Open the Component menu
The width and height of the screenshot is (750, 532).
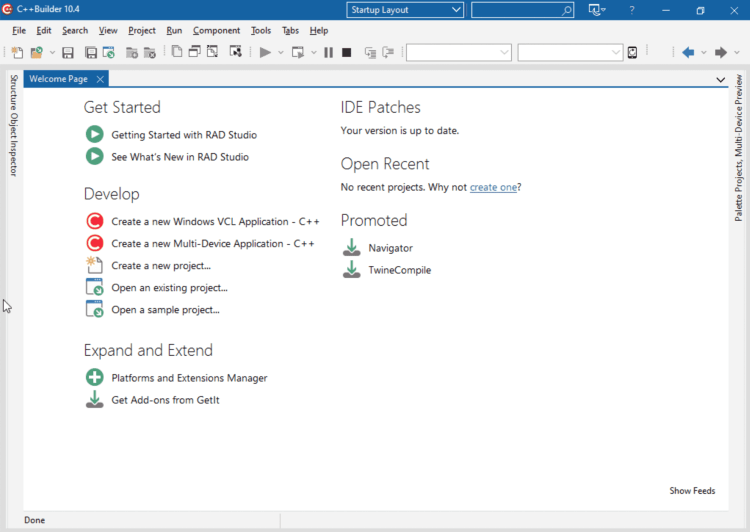click(x=216, y=31)
